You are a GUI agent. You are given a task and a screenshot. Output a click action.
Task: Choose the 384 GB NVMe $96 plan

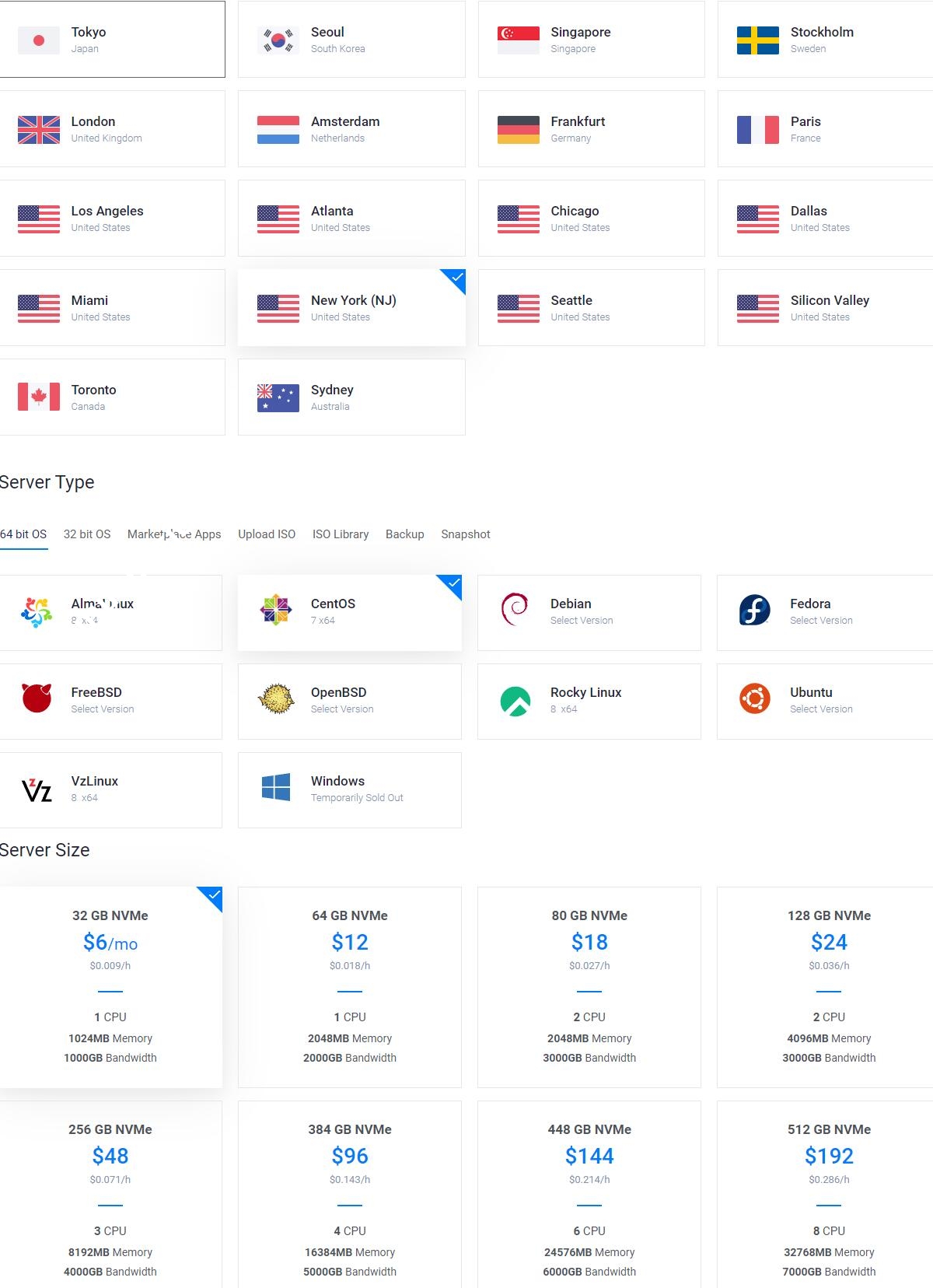[x=350, y=1194]
